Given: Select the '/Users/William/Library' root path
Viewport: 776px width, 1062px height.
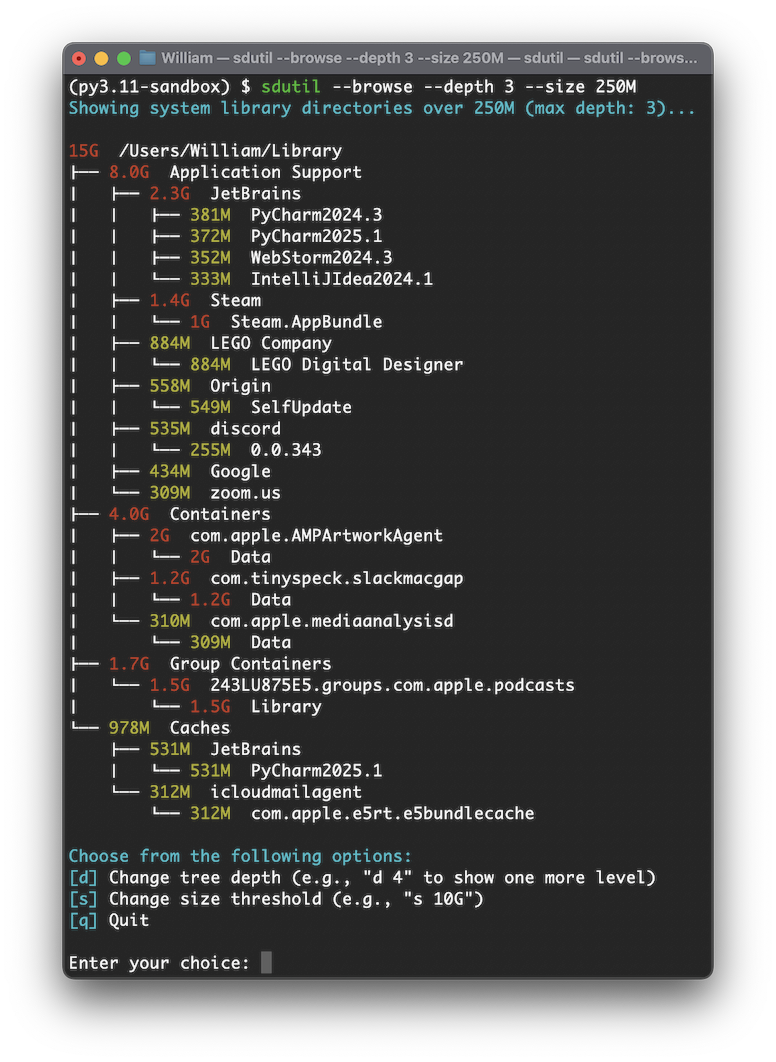Looking at the screenshot, I should click(230, 151).
